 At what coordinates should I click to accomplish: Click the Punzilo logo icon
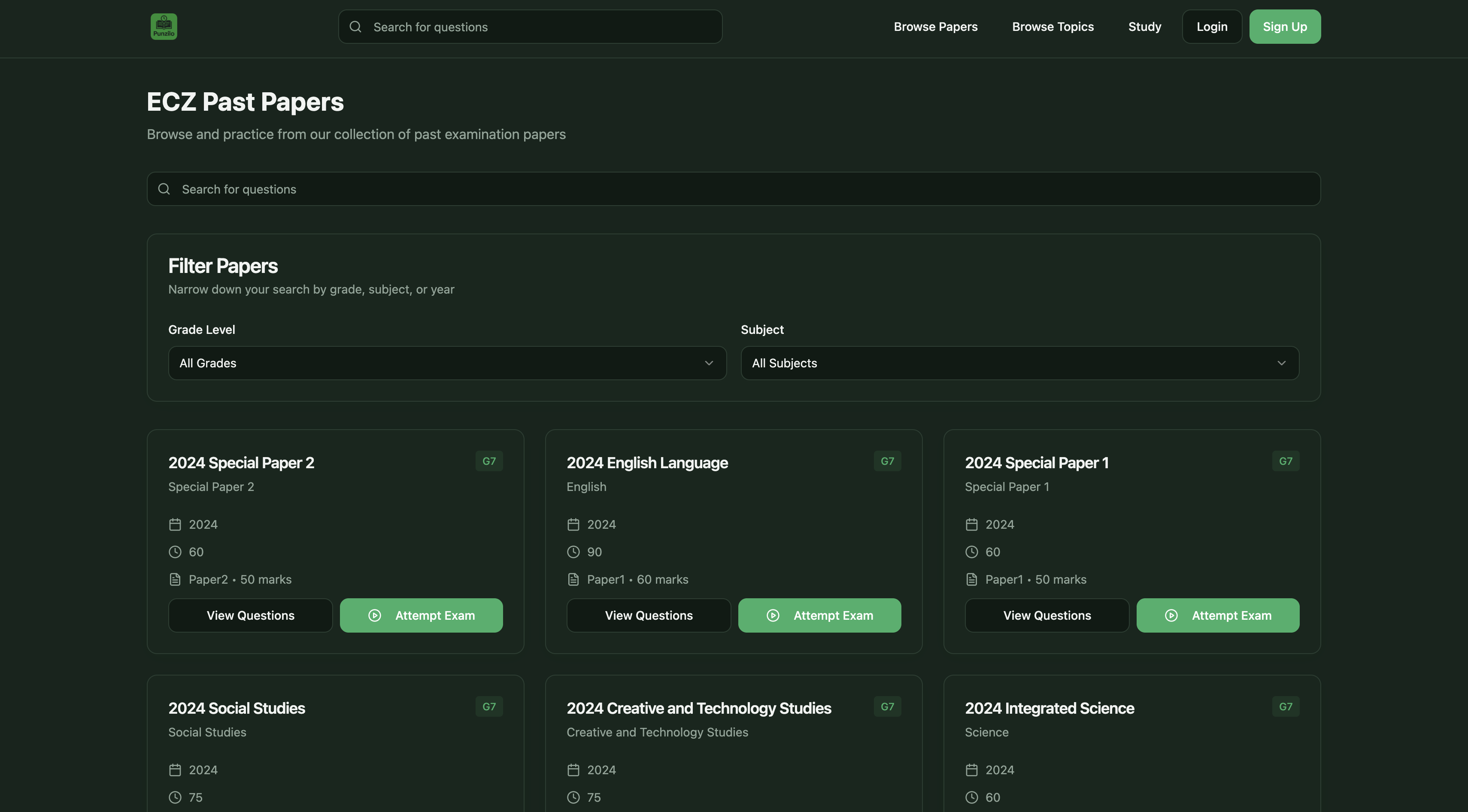coord(164,27)
